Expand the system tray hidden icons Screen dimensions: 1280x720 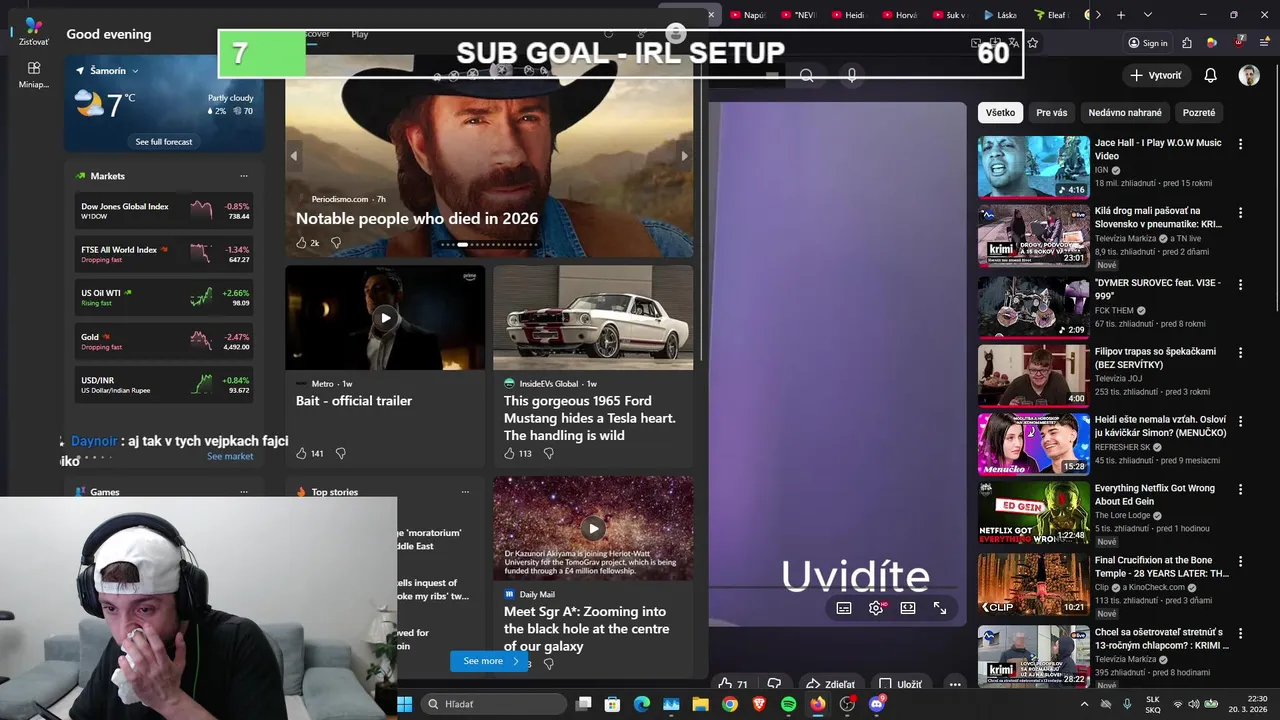[1084, 704]
